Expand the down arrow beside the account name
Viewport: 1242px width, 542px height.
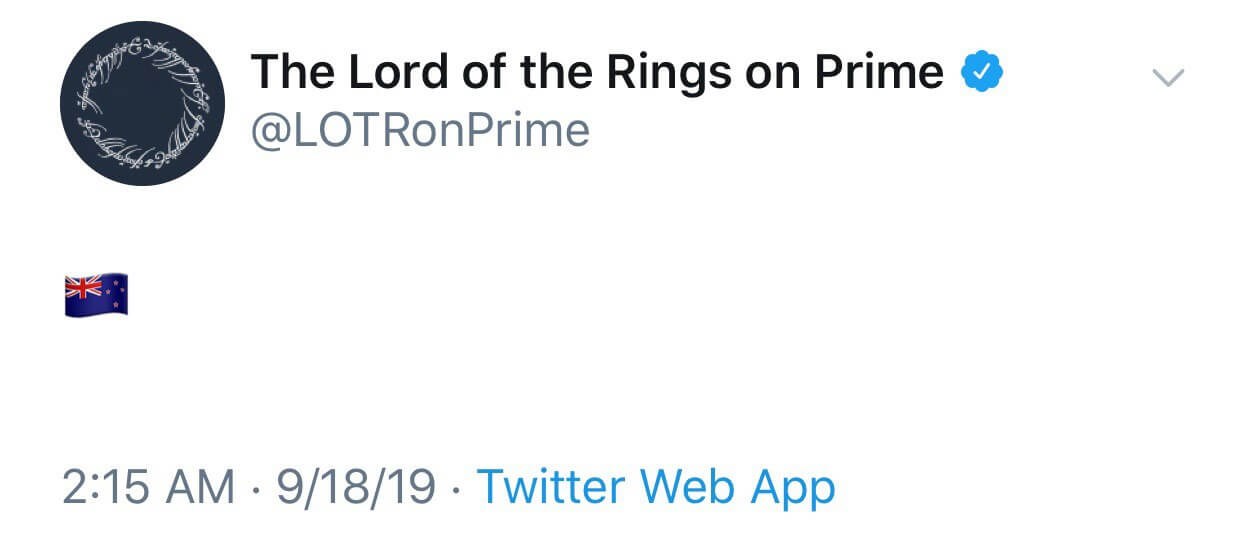click(x=1168, y=77)
